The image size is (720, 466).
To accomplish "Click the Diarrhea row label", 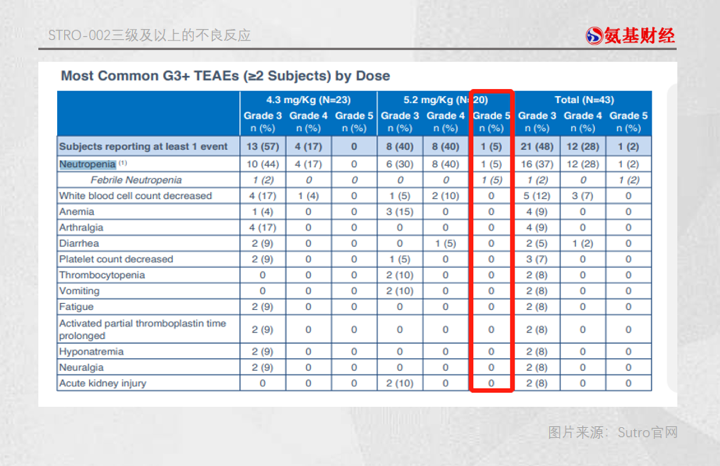I will [x=79, y=243].
